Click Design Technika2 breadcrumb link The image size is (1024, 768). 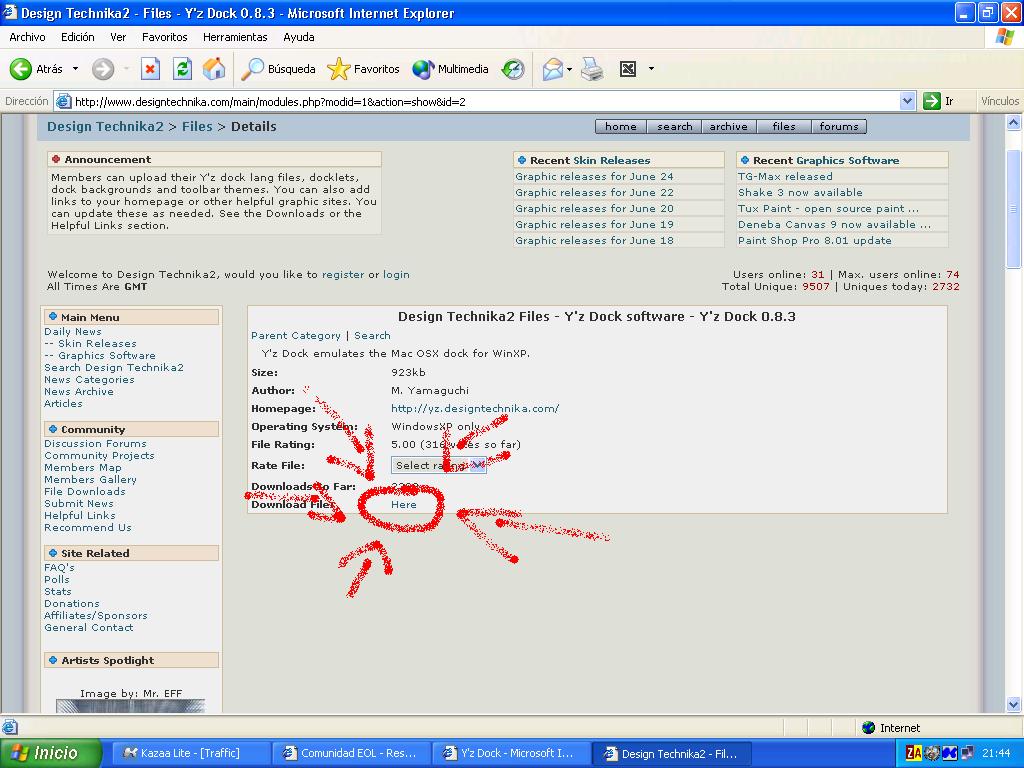[x=105, y=127]
